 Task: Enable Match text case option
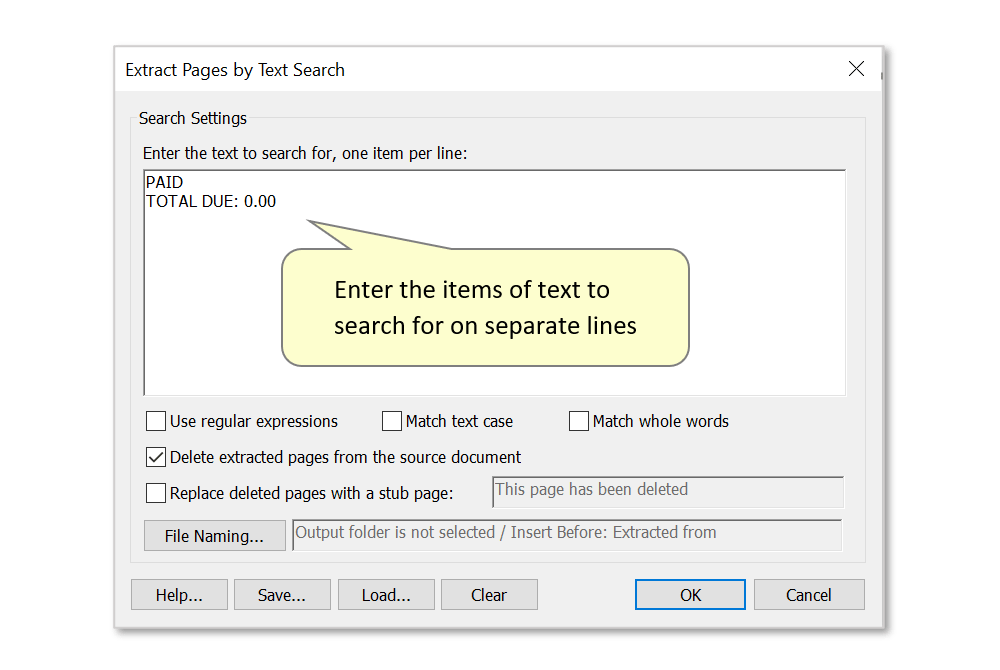click(391, 421)
